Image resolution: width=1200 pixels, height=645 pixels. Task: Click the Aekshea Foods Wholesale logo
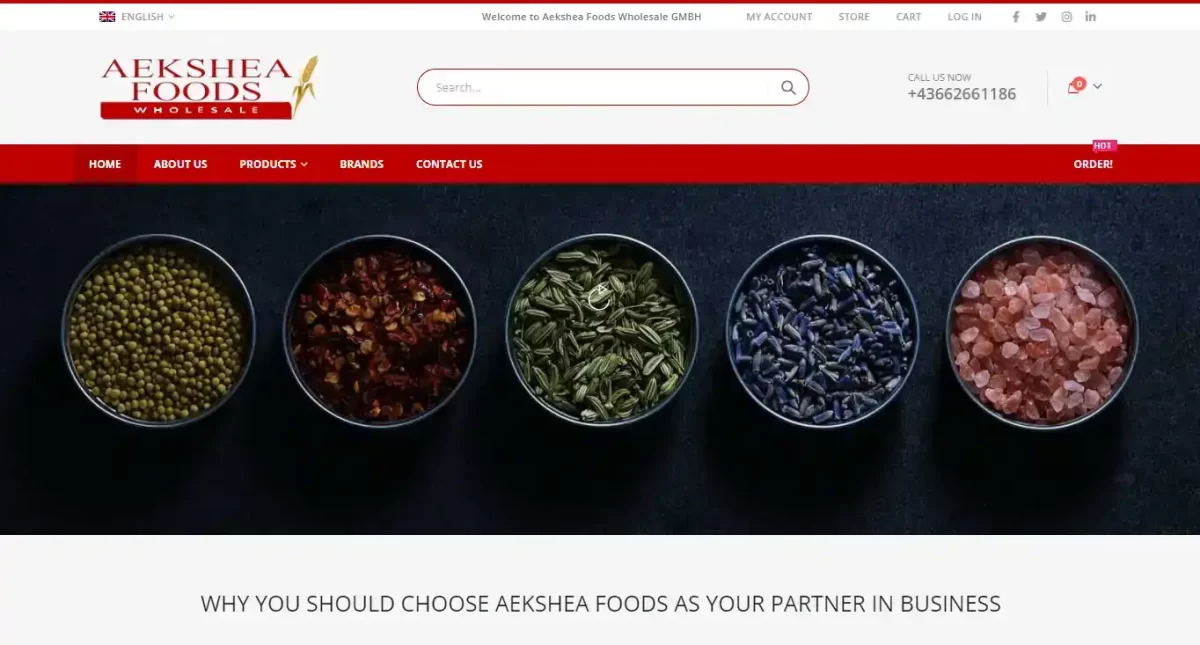[209, 87]
